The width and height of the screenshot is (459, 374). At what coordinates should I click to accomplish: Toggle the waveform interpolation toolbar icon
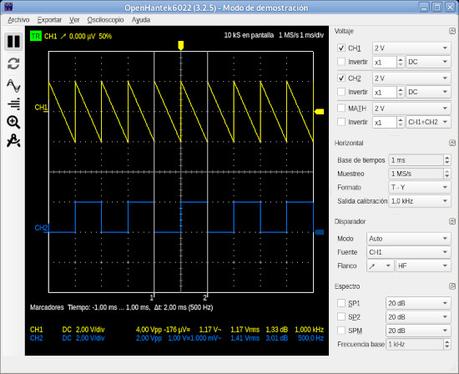(13, 85)
